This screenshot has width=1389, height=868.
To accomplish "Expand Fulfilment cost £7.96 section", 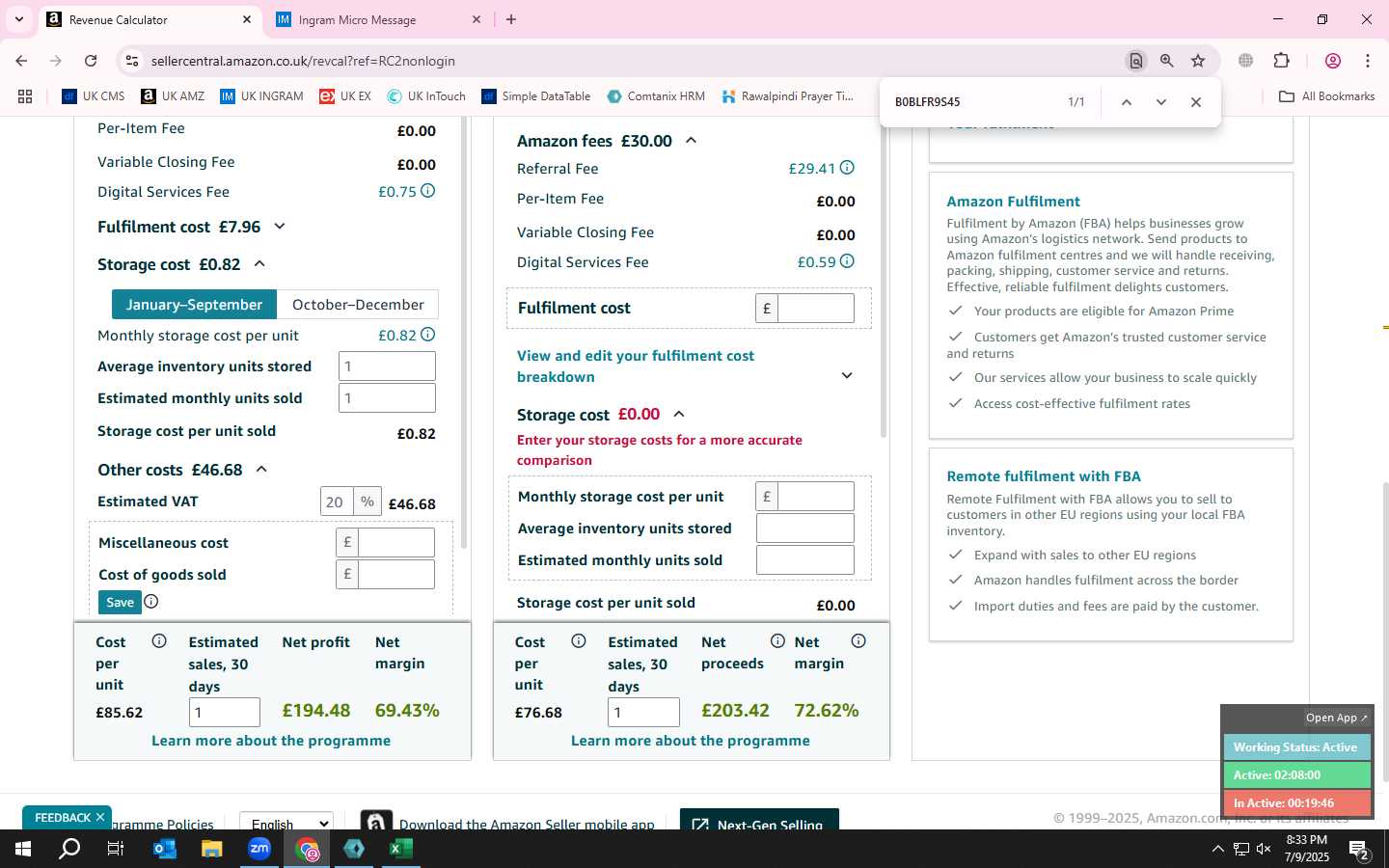I will point(280,227).
